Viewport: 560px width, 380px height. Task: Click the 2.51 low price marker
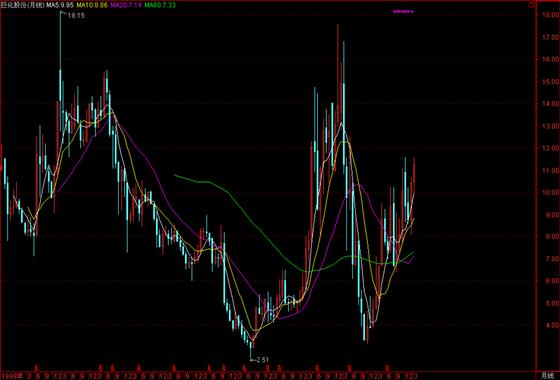262,360
